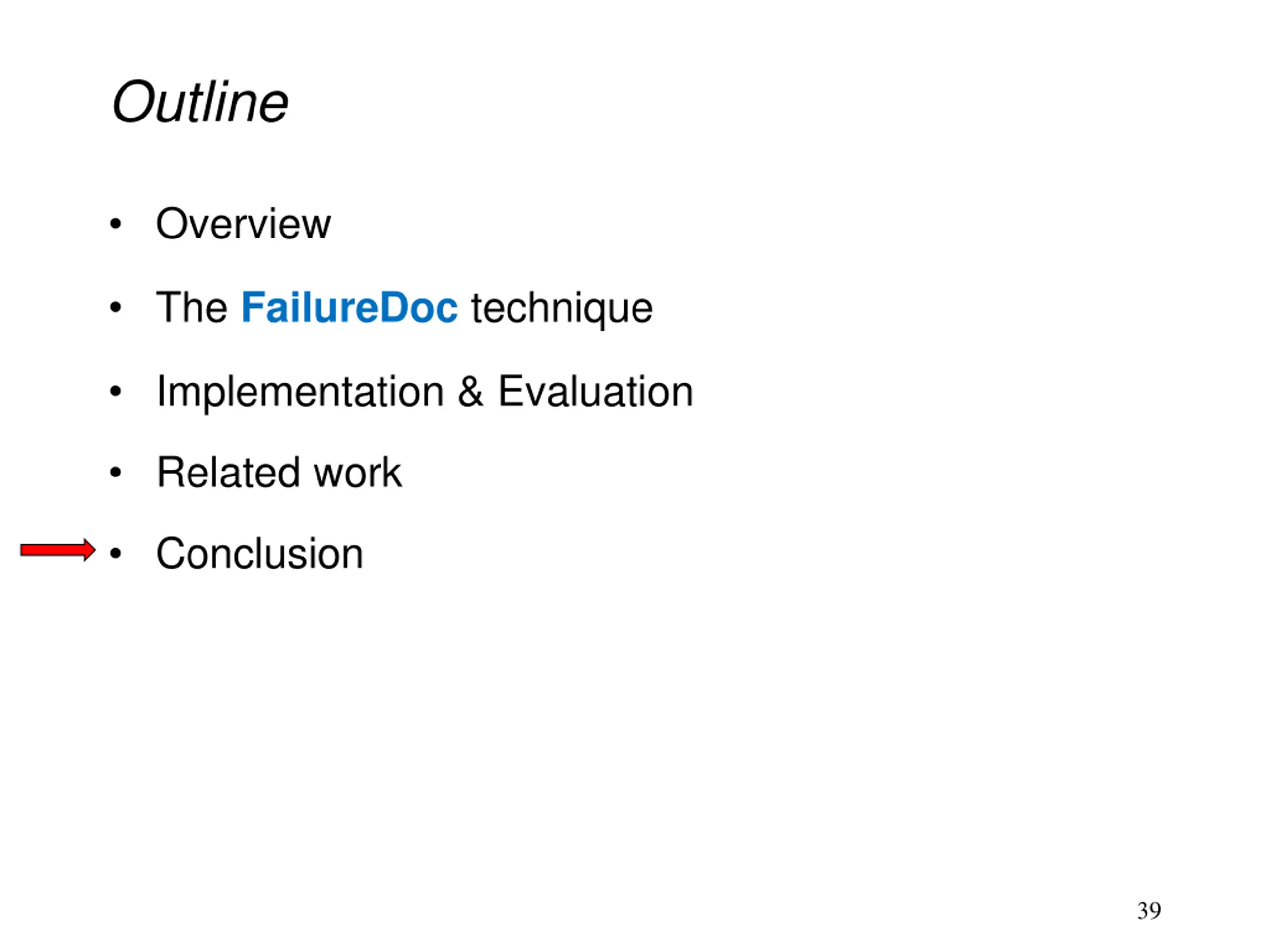This screenshot has width=1270, height=952.
Task: Select the bullet next to Conclusion
Action: [x=116, y=553]
